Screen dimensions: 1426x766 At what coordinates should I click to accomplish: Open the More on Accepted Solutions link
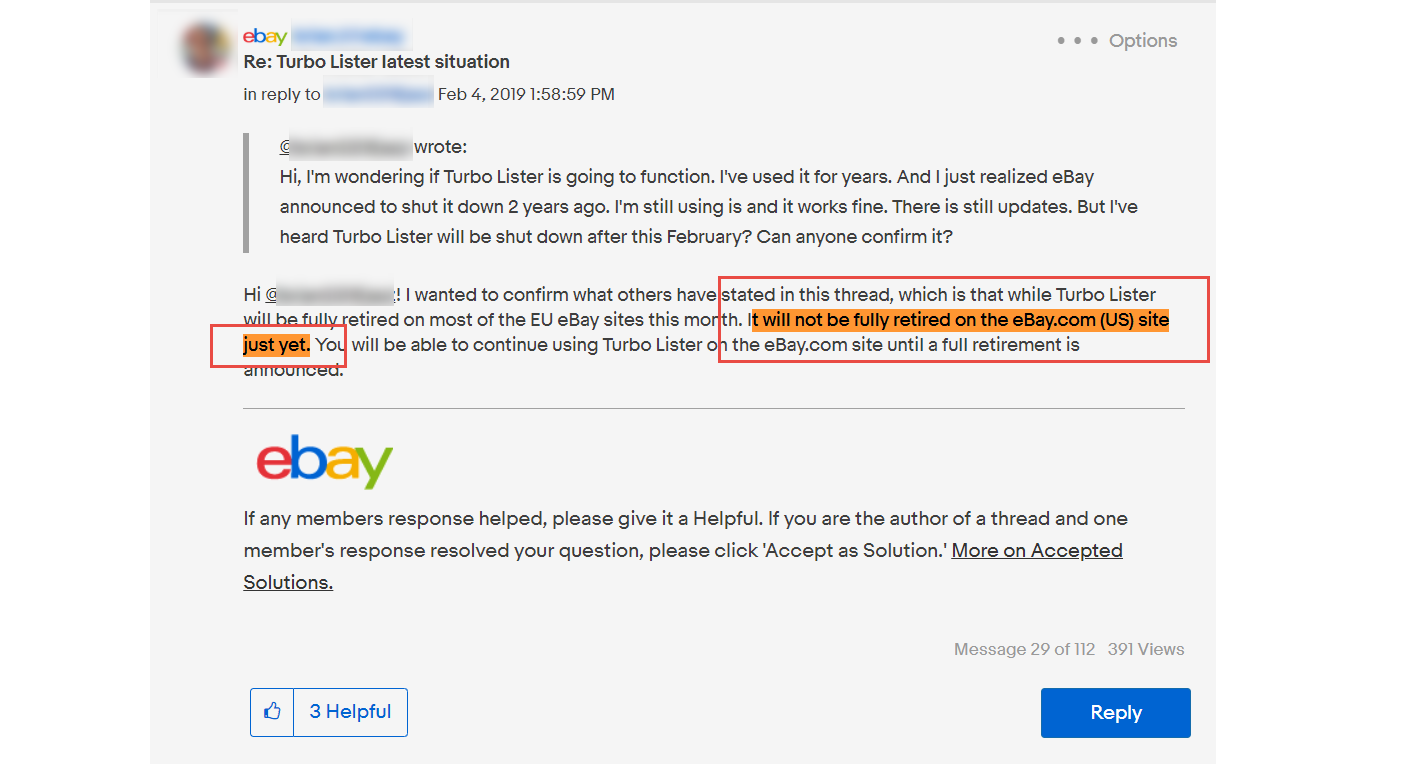click(x=683, y=566)
